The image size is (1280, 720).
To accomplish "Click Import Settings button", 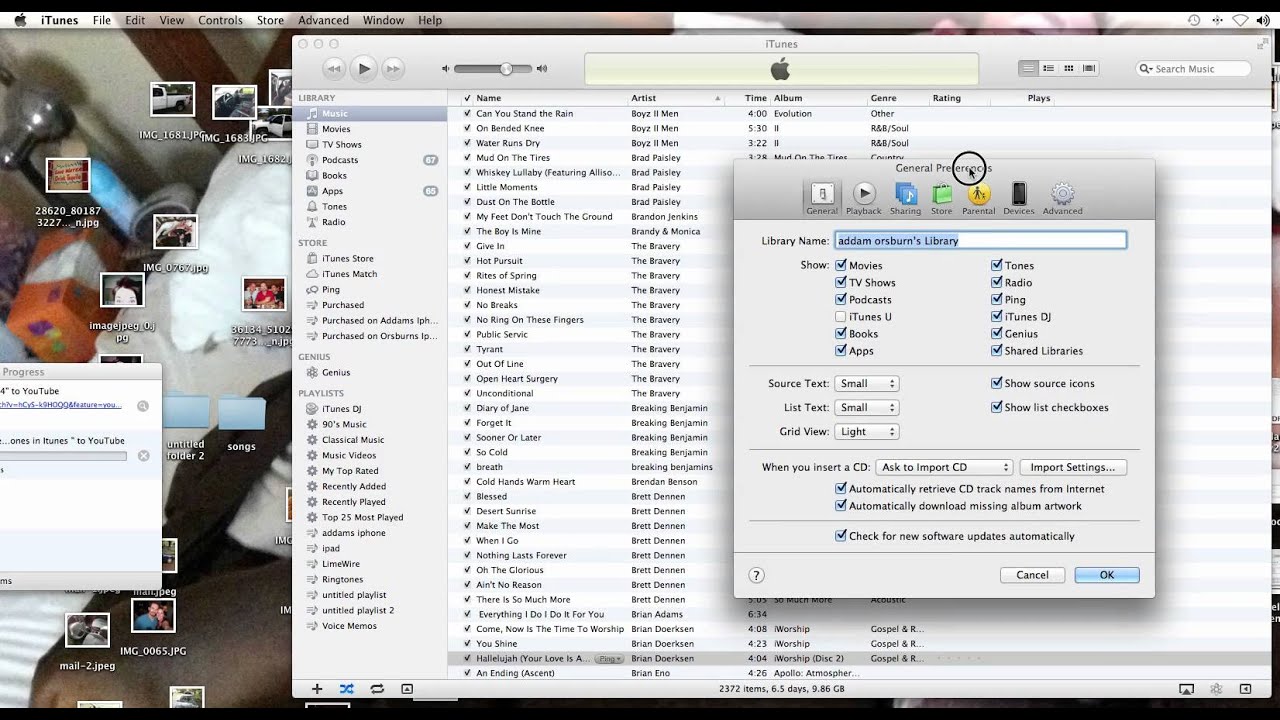I will pos(1073,467).
